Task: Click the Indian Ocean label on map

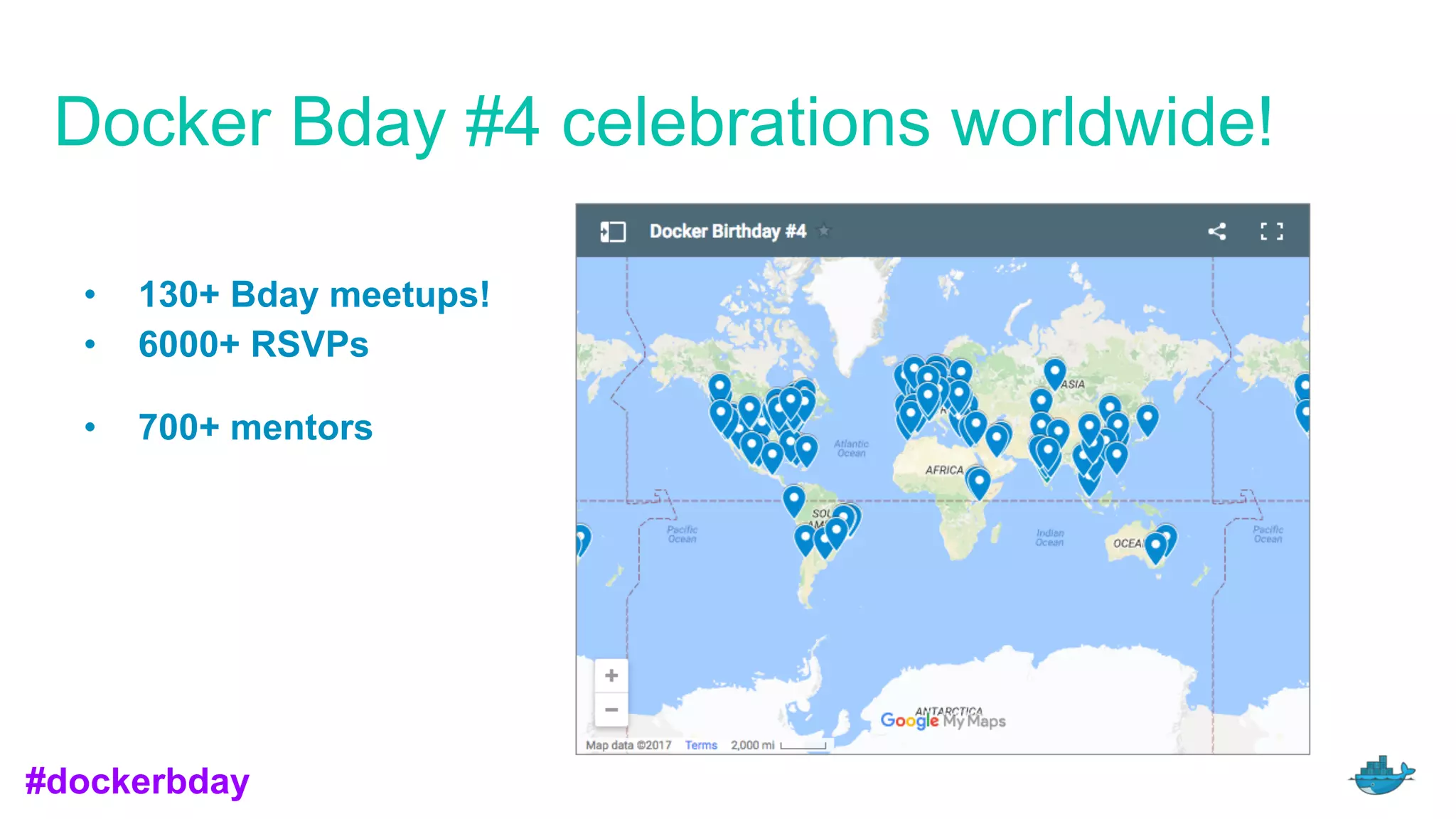Action: (x=1049, y=537)
